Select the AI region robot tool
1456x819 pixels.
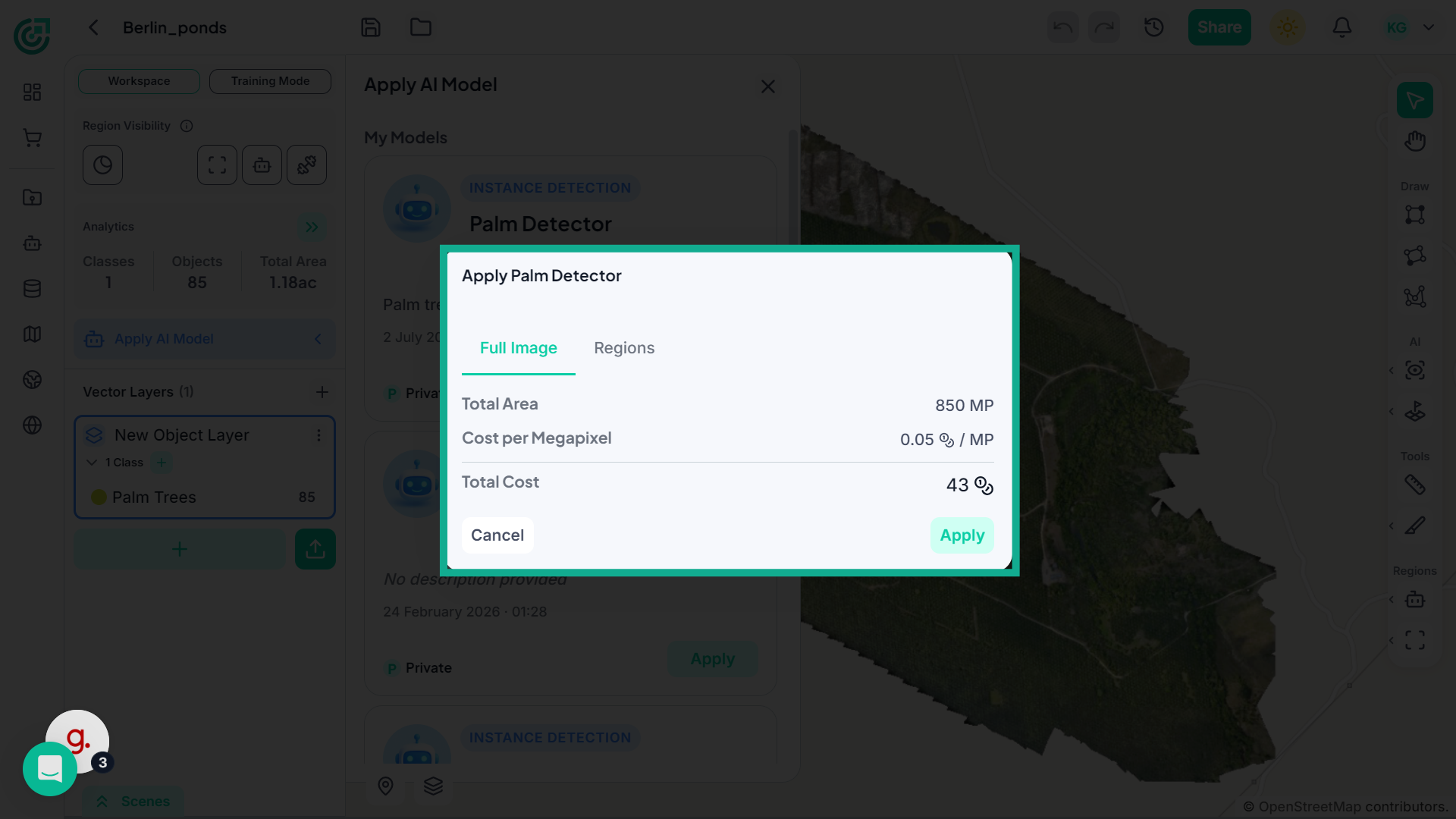click(1415, 599)
